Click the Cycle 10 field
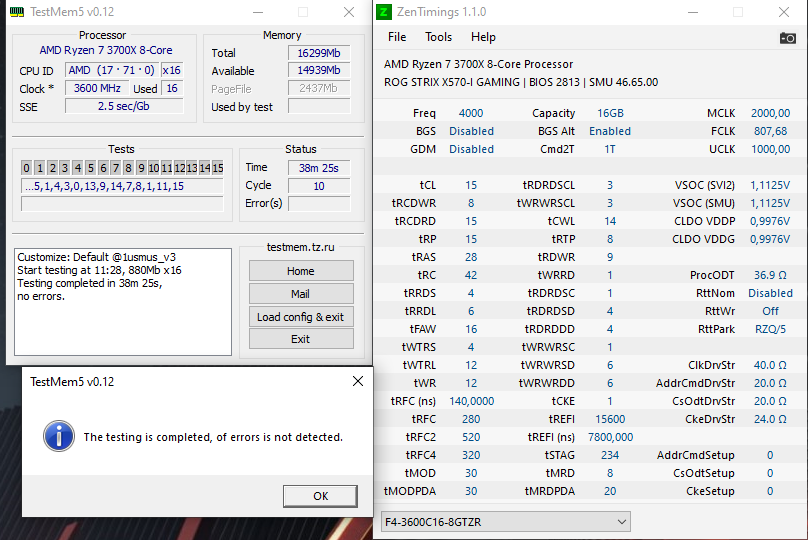 tap(319, 186)
